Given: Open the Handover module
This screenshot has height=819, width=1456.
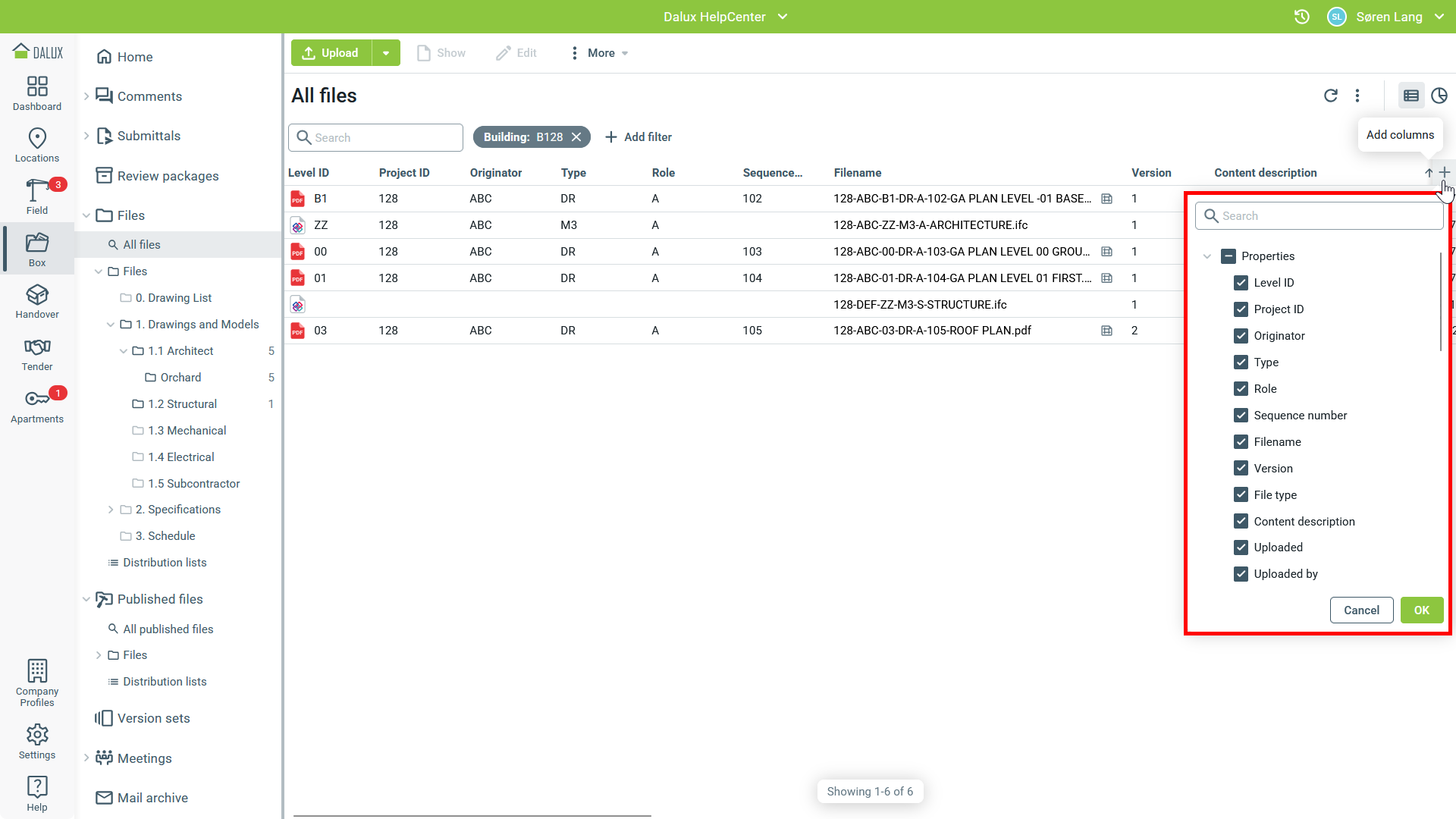Looking at the screenshot, I should (x=37, y=301).
